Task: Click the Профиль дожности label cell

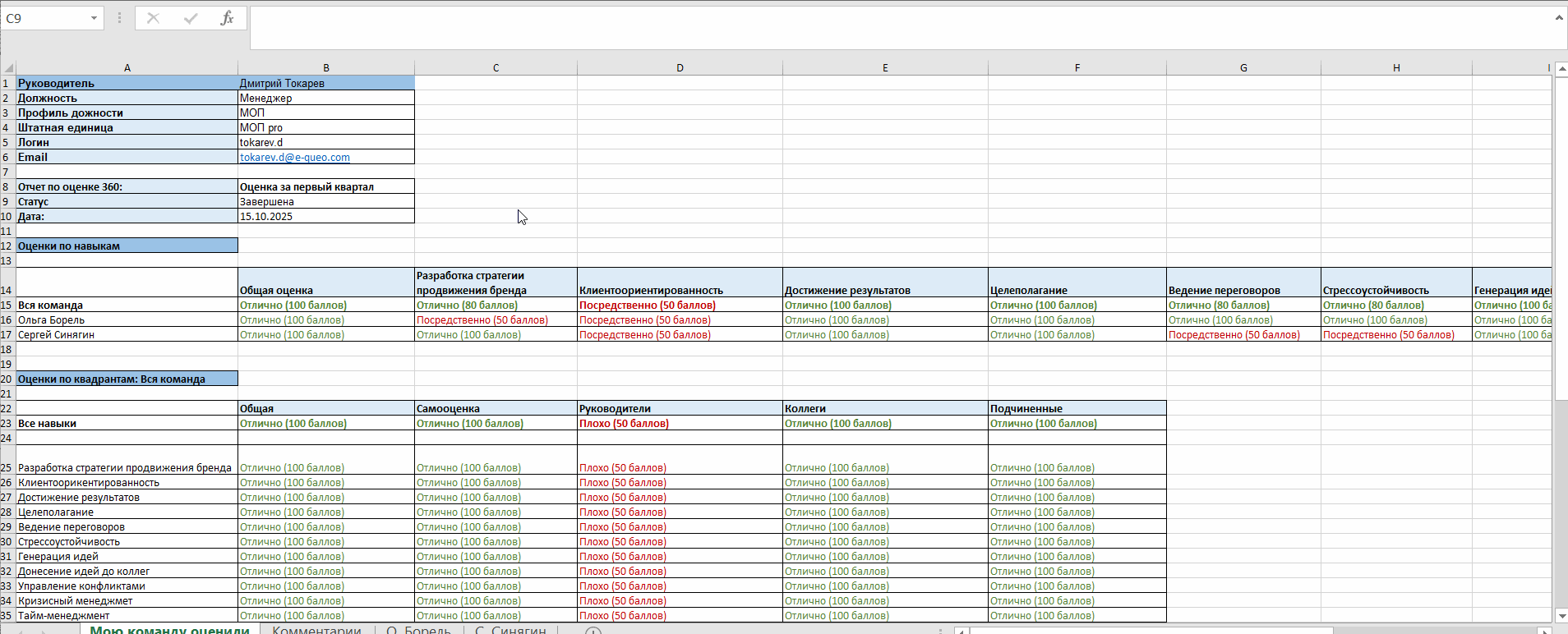Action: 127,113
